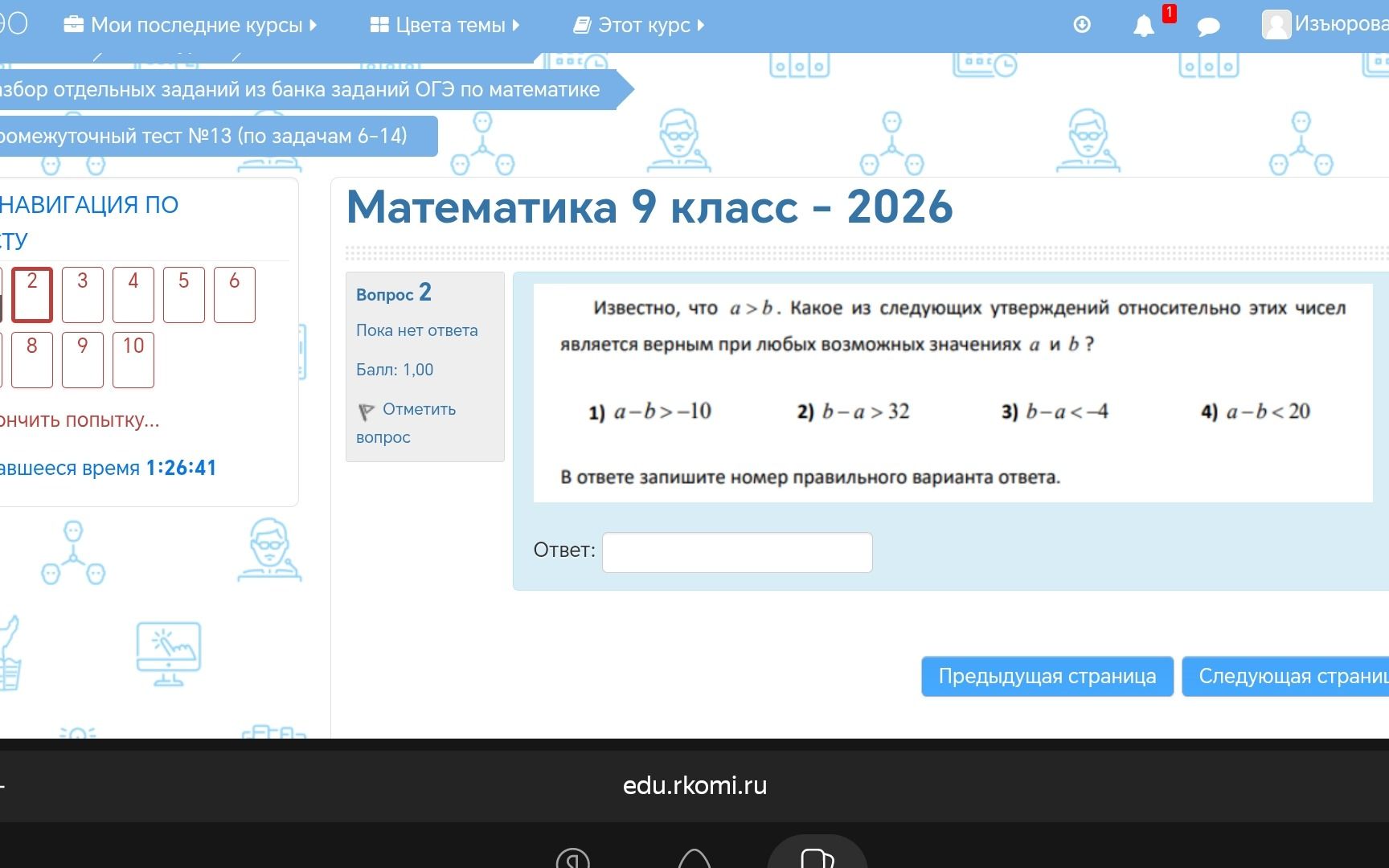Click the Следующая страница button
Viewport: 1389px width, 868px height.
click(1285, 677)
